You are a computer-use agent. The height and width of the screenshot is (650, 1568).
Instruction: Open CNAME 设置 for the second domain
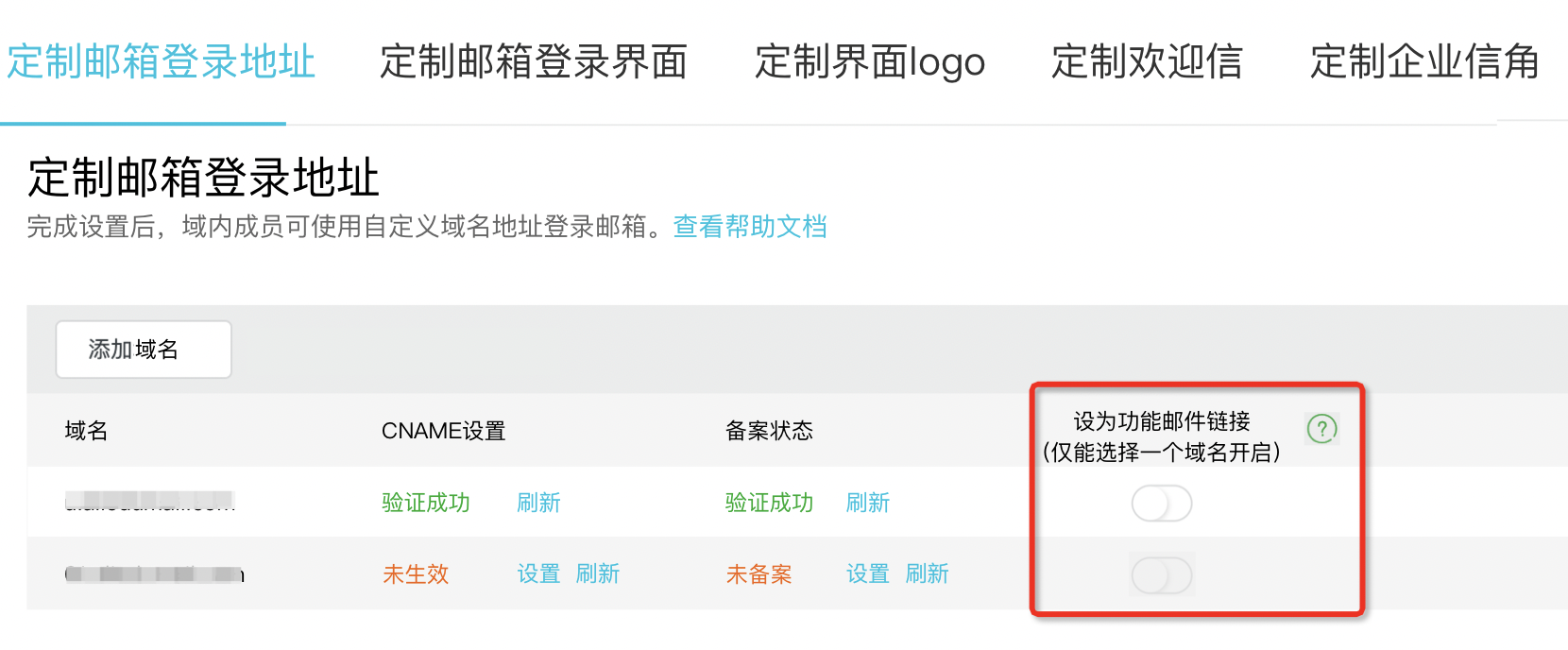(538, 574)
